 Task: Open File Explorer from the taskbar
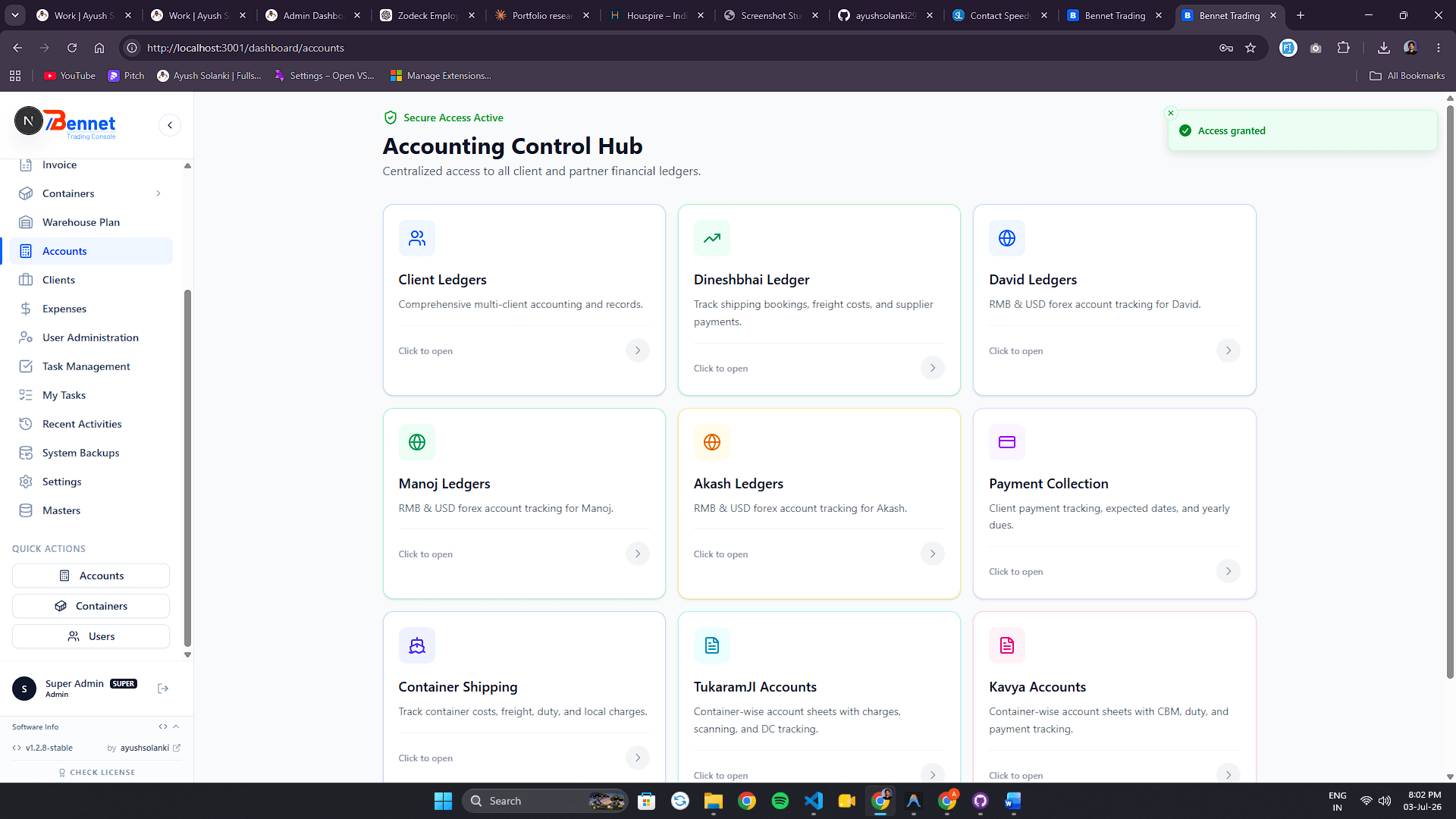click(x=713, y=801)
